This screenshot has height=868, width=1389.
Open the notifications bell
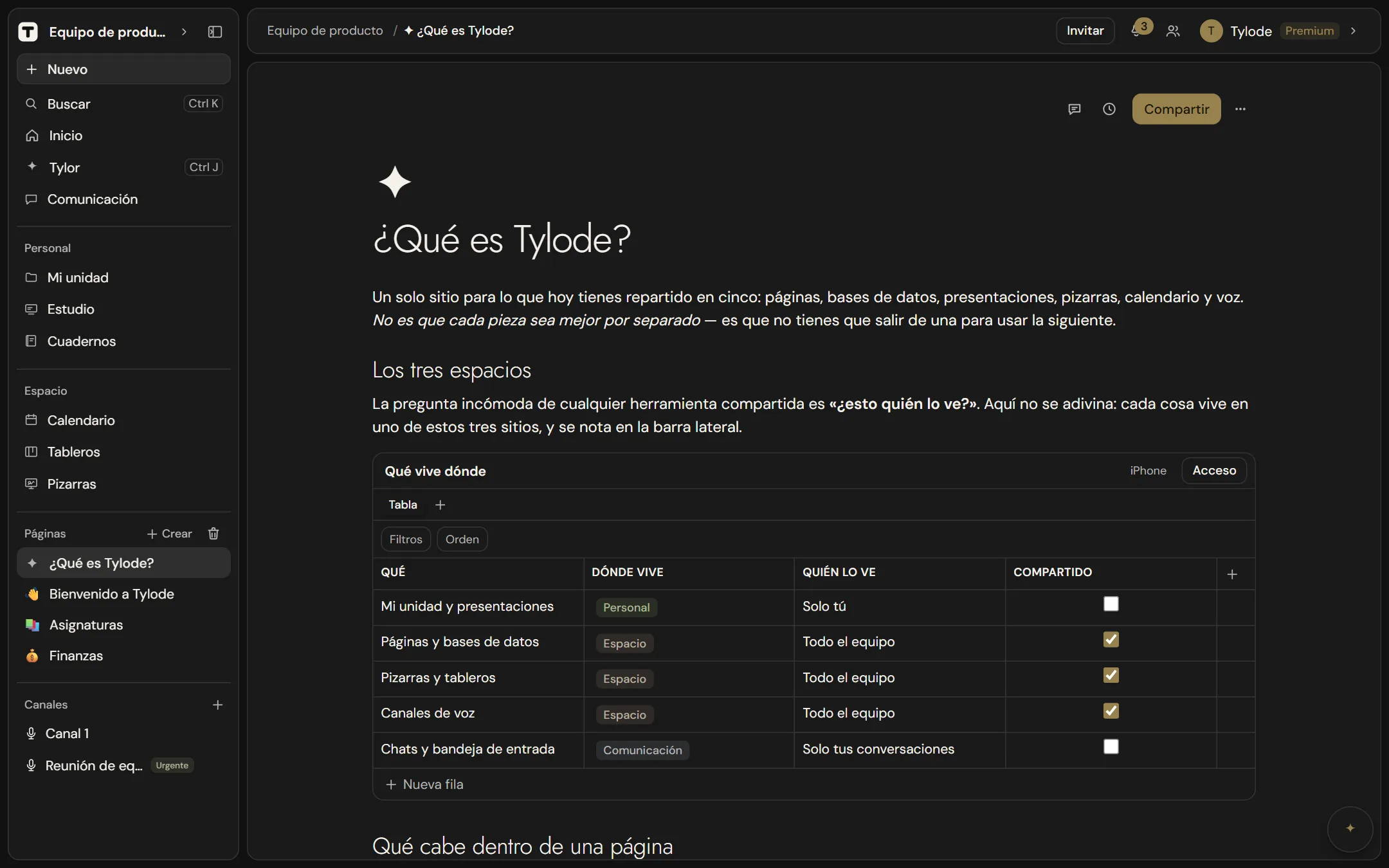tap(1136, 31)
